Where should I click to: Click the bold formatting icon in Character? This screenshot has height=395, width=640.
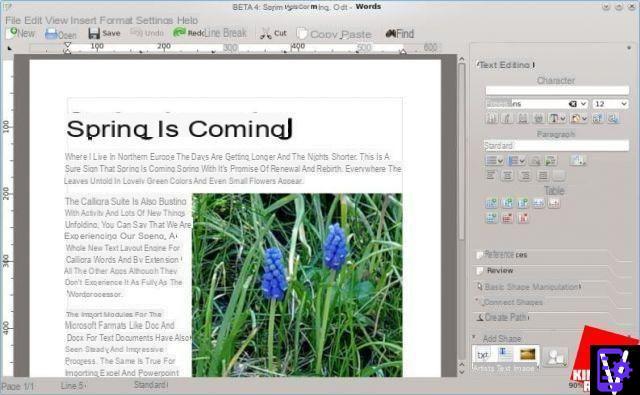(x=491, y=118)
